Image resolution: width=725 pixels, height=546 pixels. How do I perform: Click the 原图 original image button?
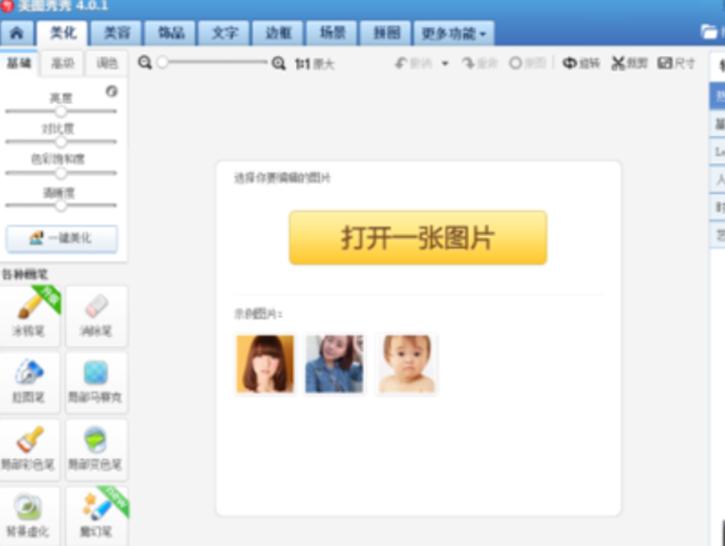pyautogui.click(x=527, y=63)
